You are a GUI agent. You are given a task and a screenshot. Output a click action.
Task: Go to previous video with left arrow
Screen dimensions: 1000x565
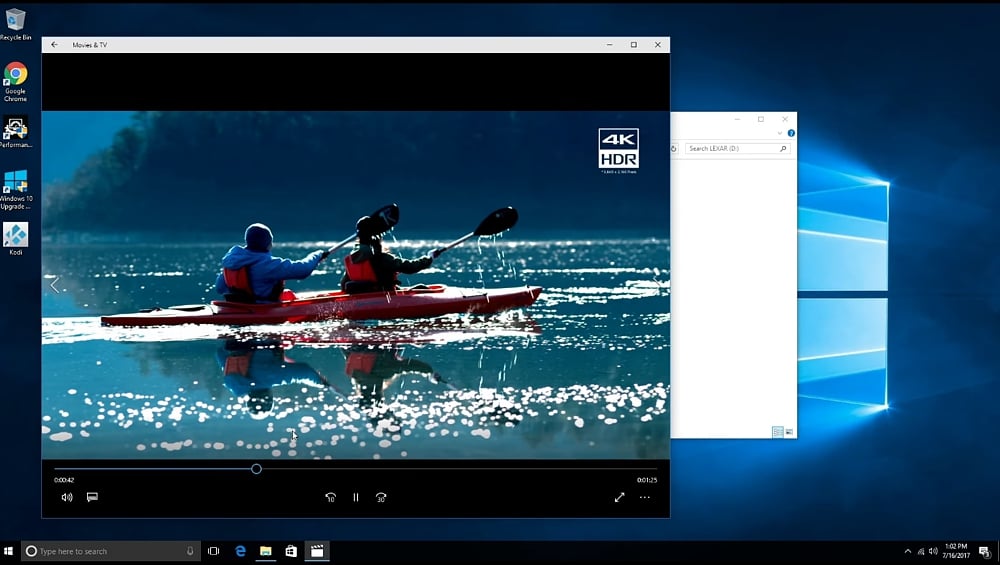tap(55, 284)
